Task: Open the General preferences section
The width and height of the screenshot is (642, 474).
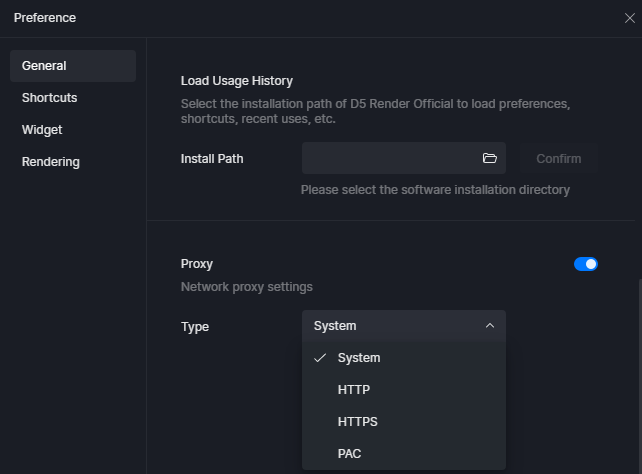Action: (x=73, y=66)
